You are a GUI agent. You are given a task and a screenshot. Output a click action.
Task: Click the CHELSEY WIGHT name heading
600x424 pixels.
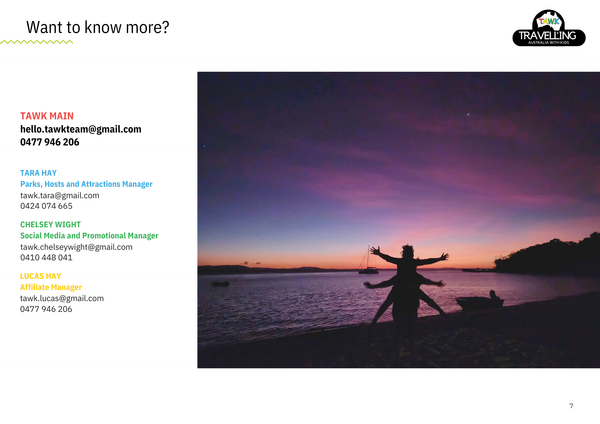pyautogui.click(x=50, y=225)
